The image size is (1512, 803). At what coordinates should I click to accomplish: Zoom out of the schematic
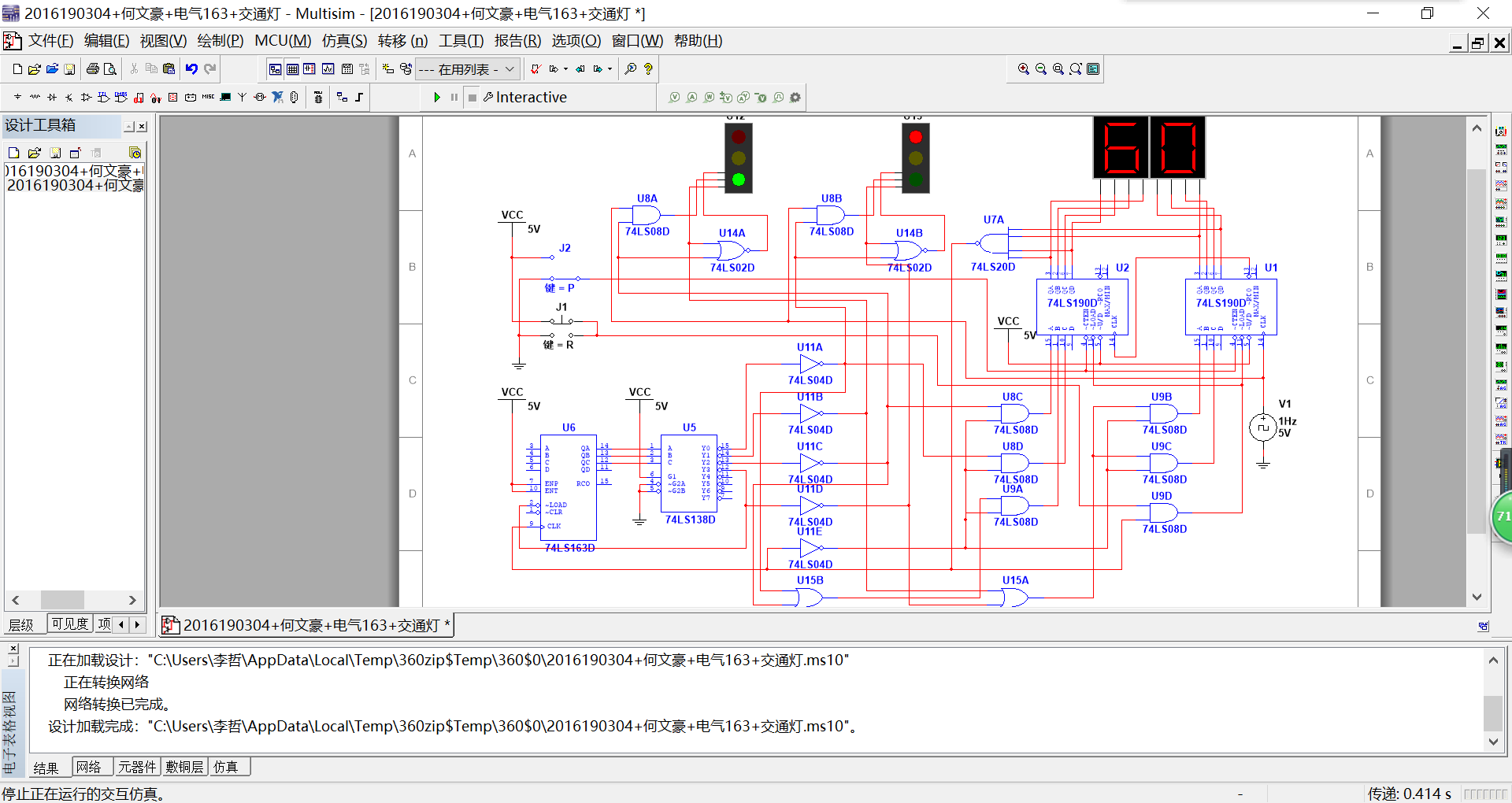click(1041, 69)
